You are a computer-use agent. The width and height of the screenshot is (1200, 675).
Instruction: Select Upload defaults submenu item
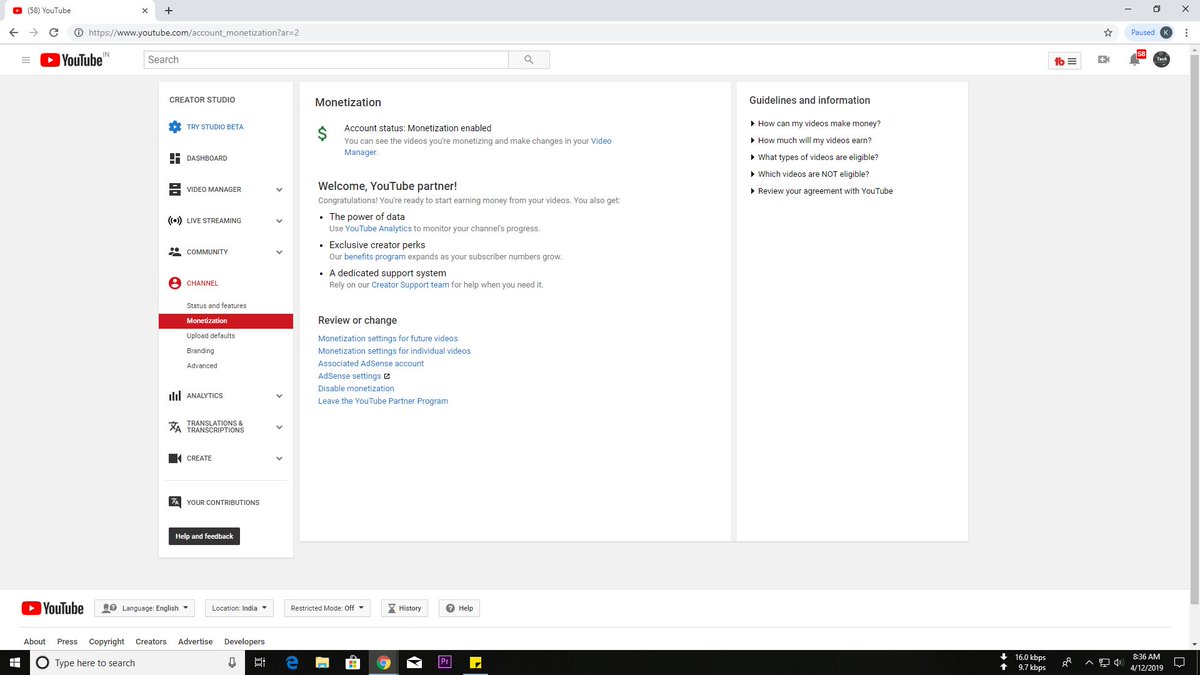click(211, 336)
